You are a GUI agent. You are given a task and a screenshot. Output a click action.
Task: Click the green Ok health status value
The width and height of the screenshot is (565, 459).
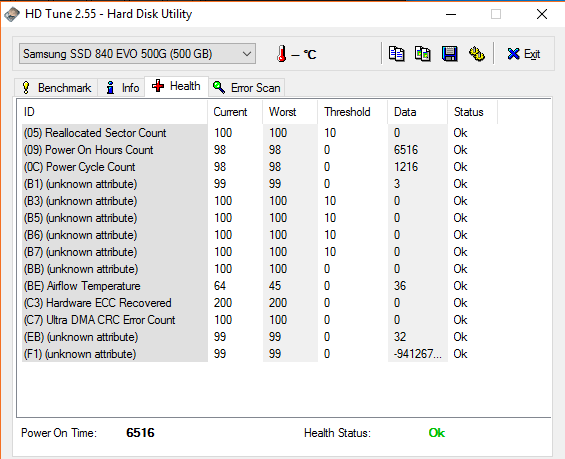coord(437,433)
